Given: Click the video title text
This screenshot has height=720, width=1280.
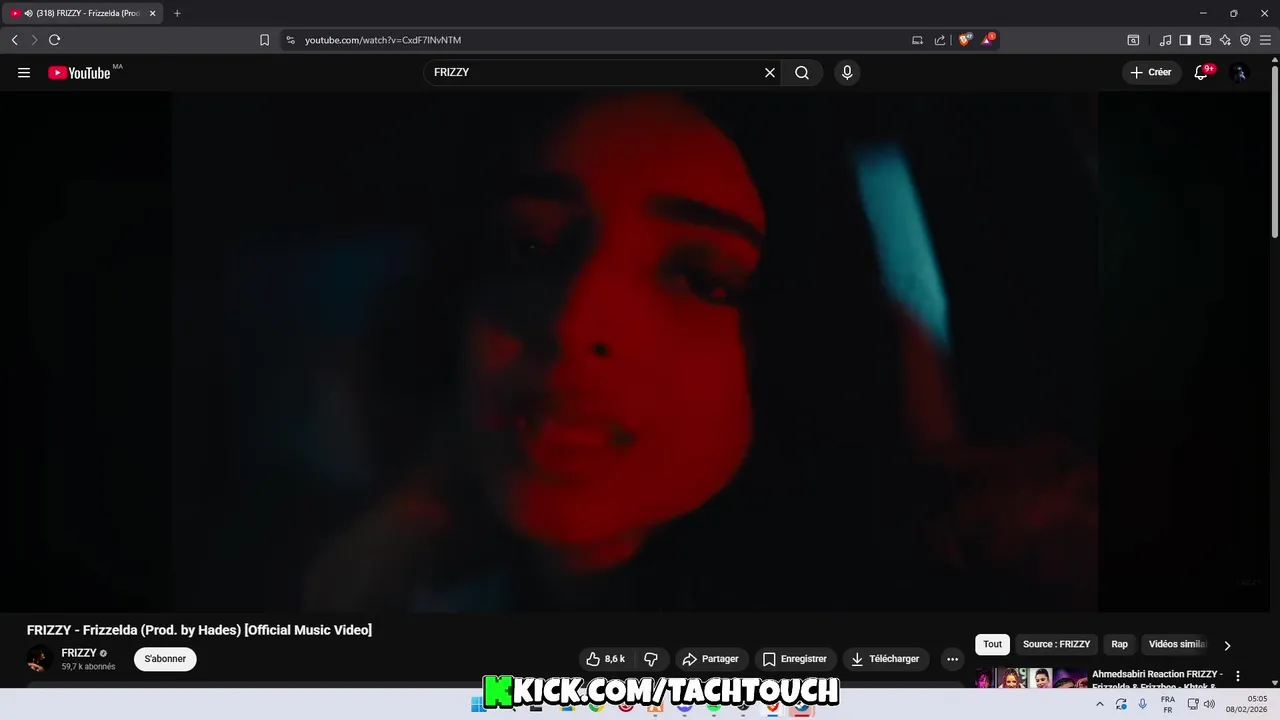Looking at the screenshot, I should click(x=199, y=630).
